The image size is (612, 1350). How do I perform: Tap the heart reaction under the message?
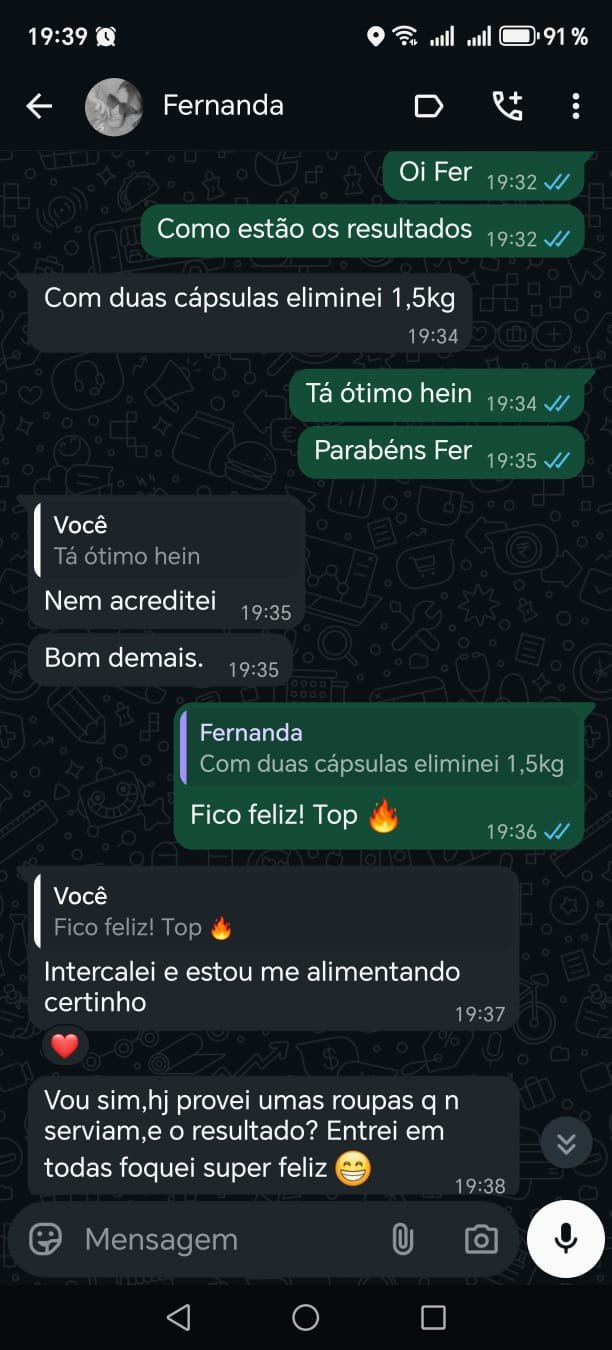pos(65,1046)
